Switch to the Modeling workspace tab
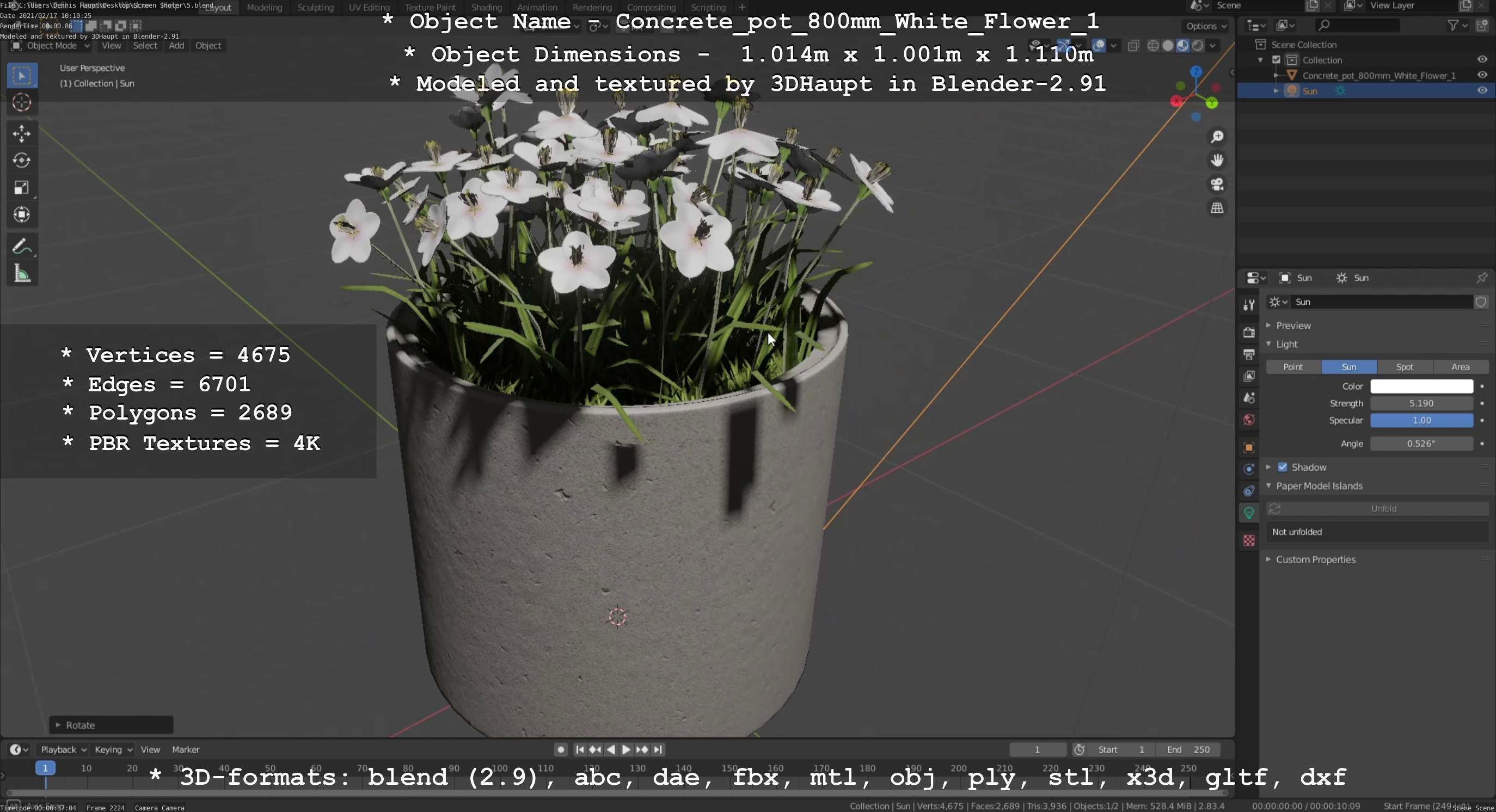This screenshot has width=1496, height=812. pyautogui.click(x=264, y=8)
